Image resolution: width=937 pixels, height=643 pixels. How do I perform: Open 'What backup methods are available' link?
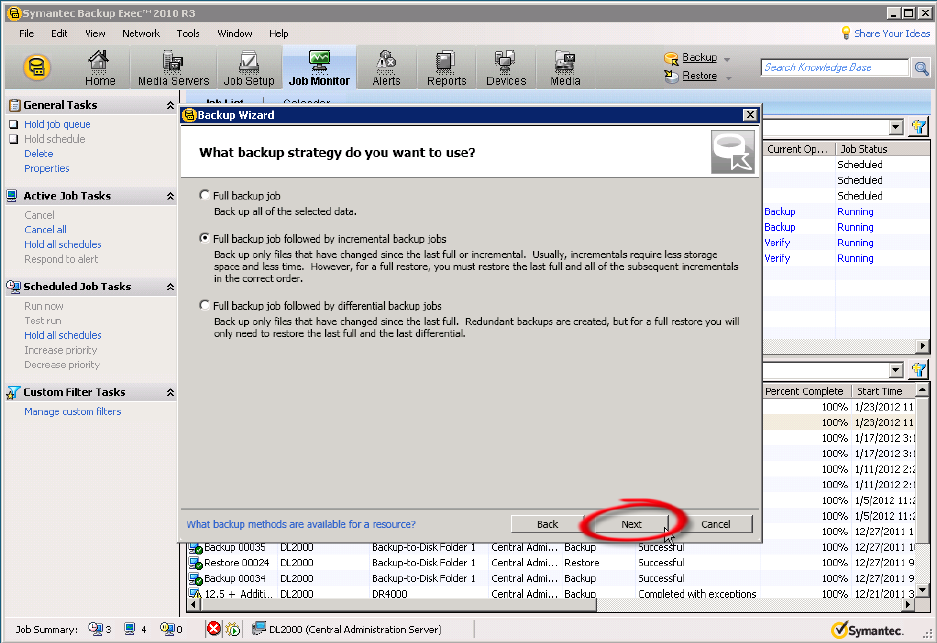pyautogui.click(x=301, y=524)
